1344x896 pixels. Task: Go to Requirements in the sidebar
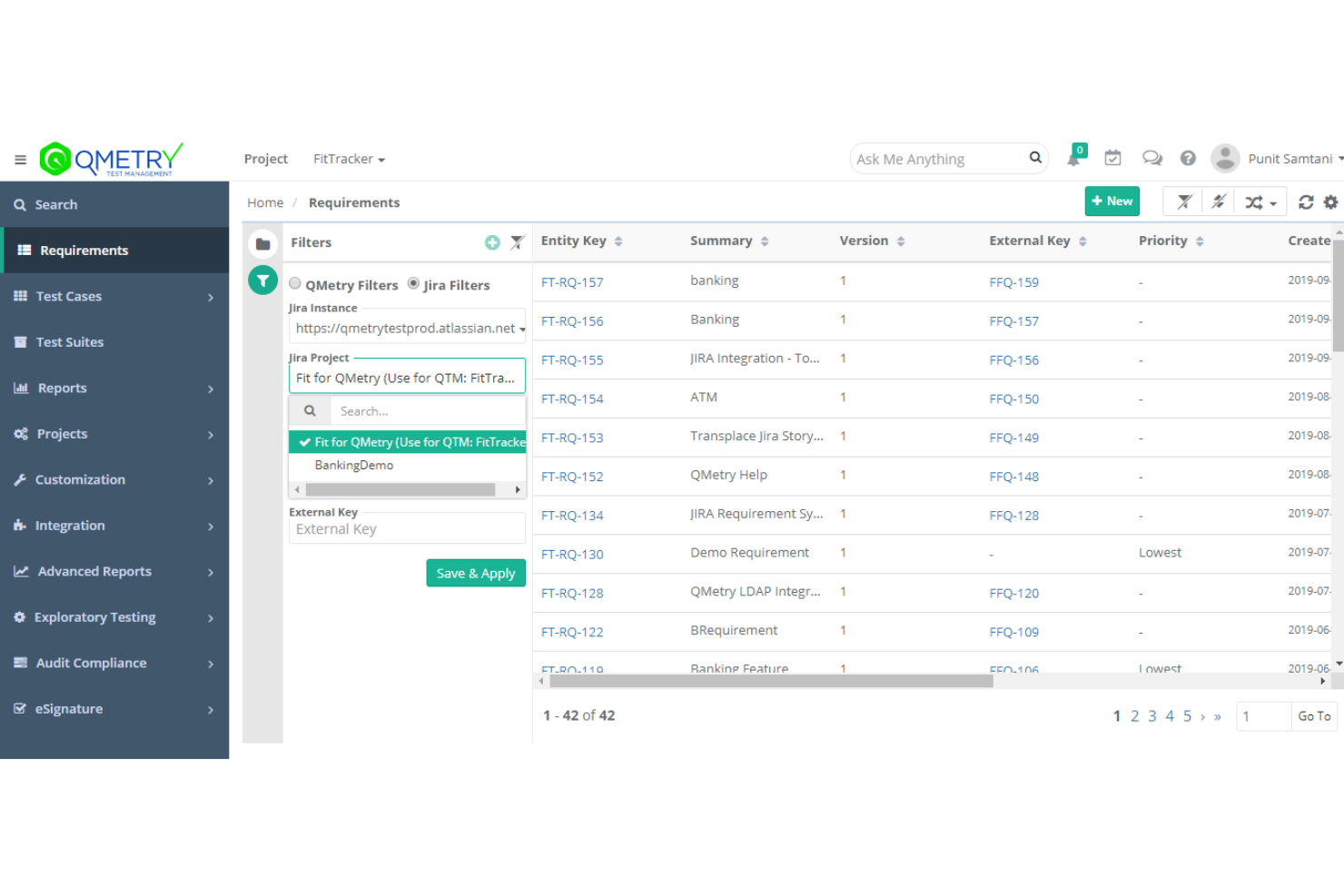click(84, 250)
